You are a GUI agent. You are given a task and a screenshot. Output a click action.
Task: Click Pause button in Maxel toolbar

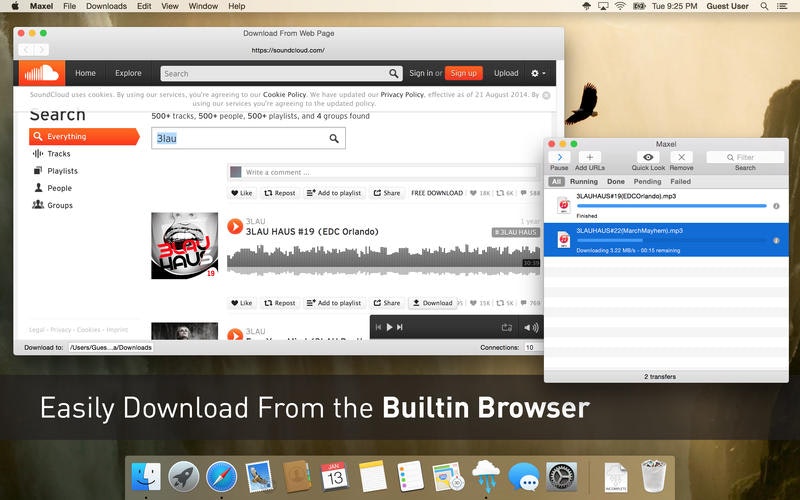[559, 157]
